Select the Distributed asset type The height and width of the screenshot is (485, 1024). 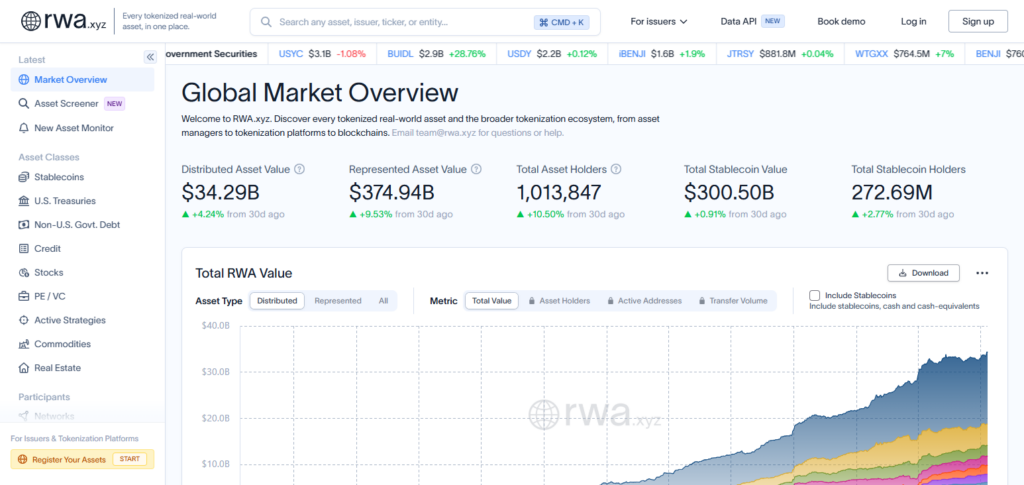(277, 301)
